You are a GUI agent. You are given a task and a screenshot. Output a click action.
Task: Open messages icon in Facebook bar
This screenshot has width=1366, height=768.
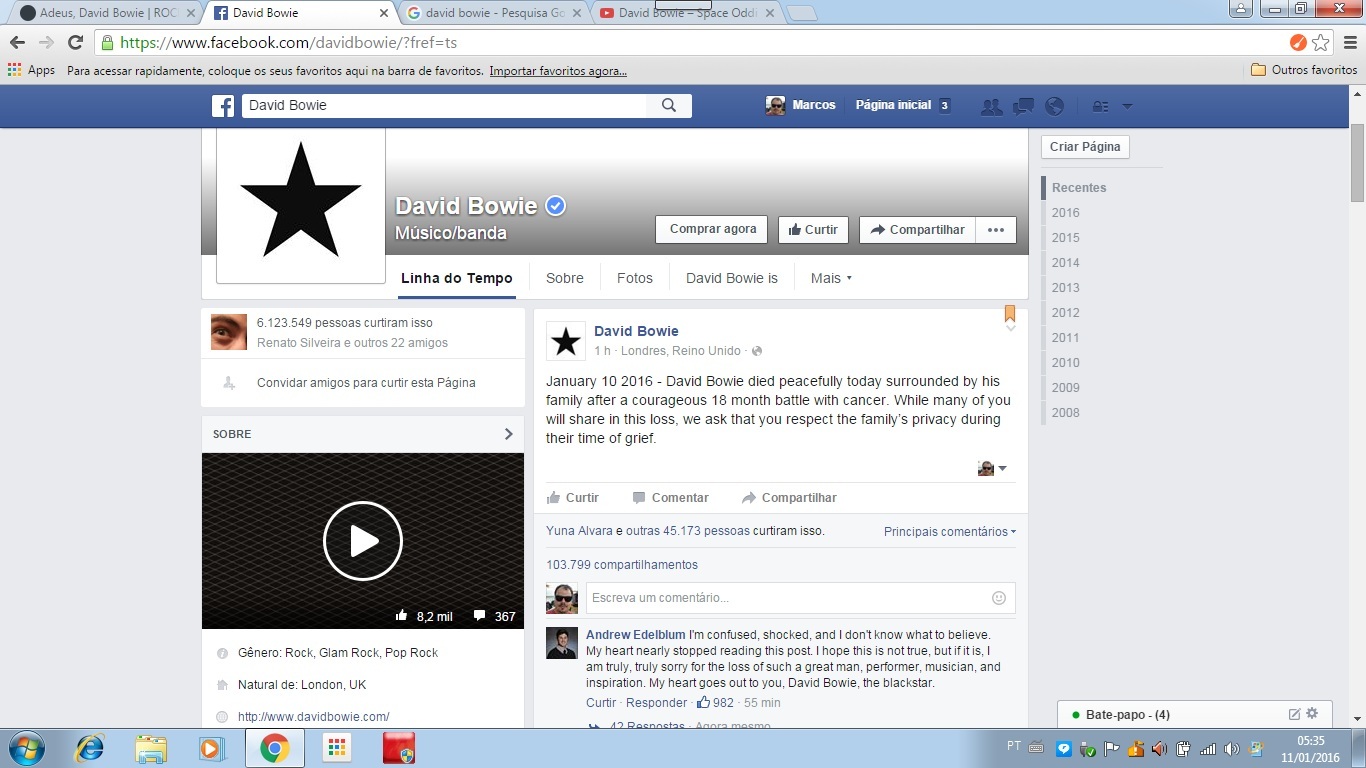[1023, 106]
